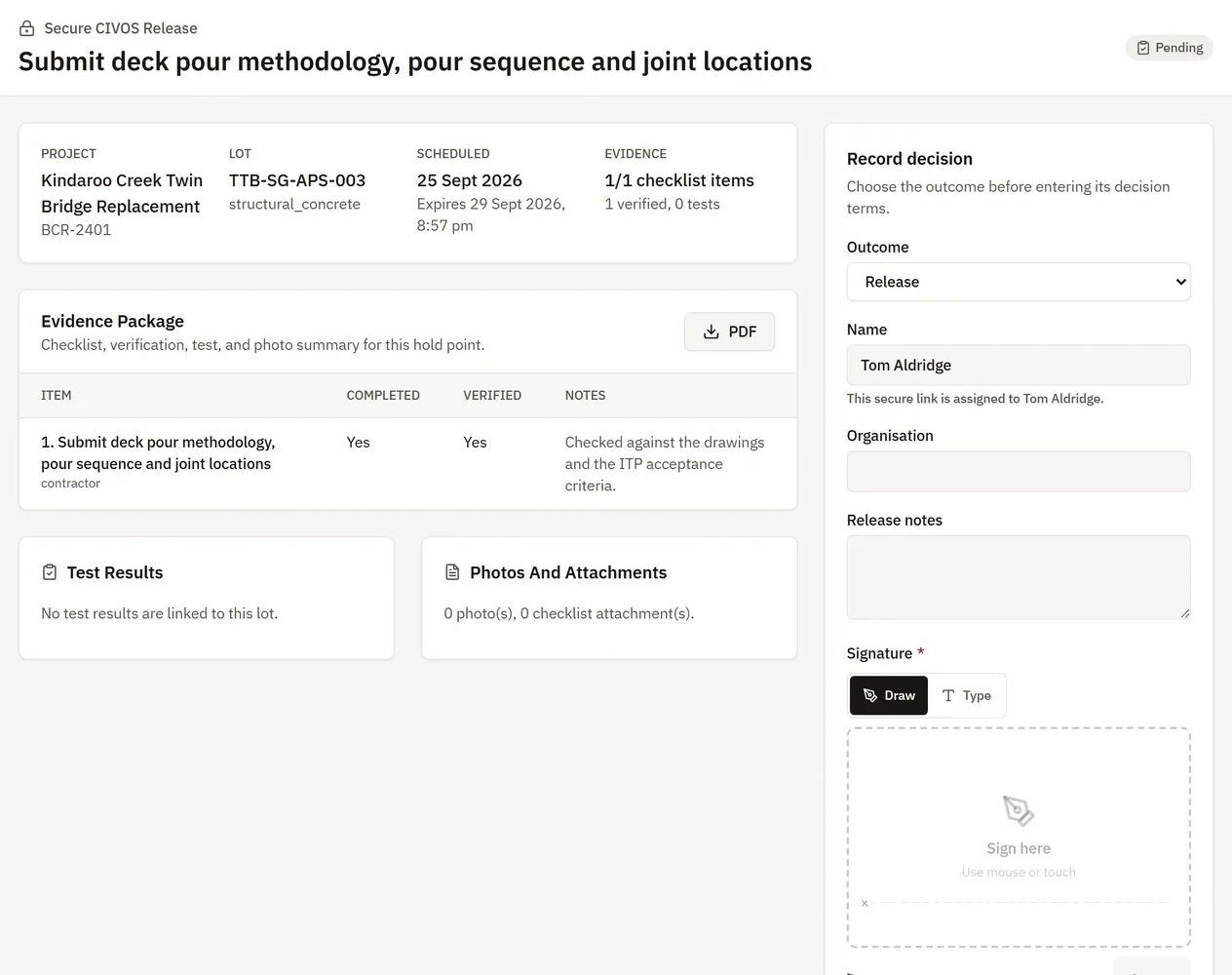Click into the Release notes textarea

(1019, 577)
